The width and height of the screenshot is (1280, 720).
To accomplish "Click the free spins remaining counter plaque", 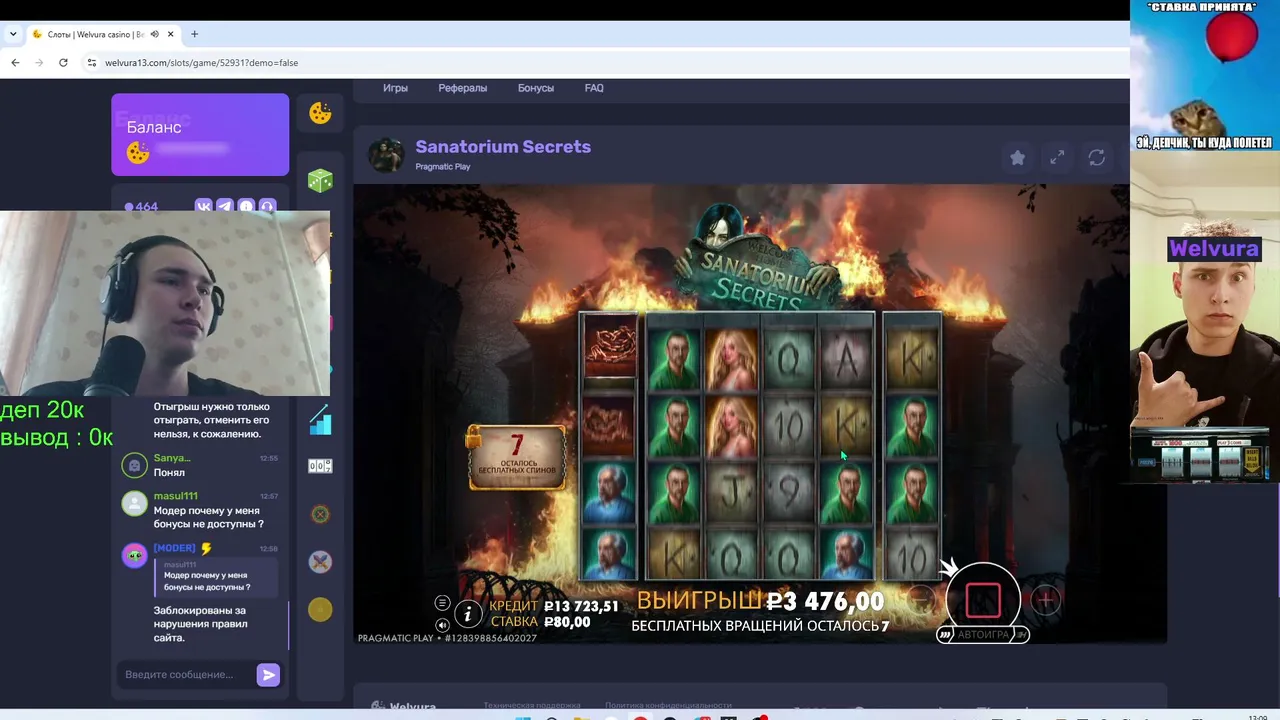I will click(517, 457).
